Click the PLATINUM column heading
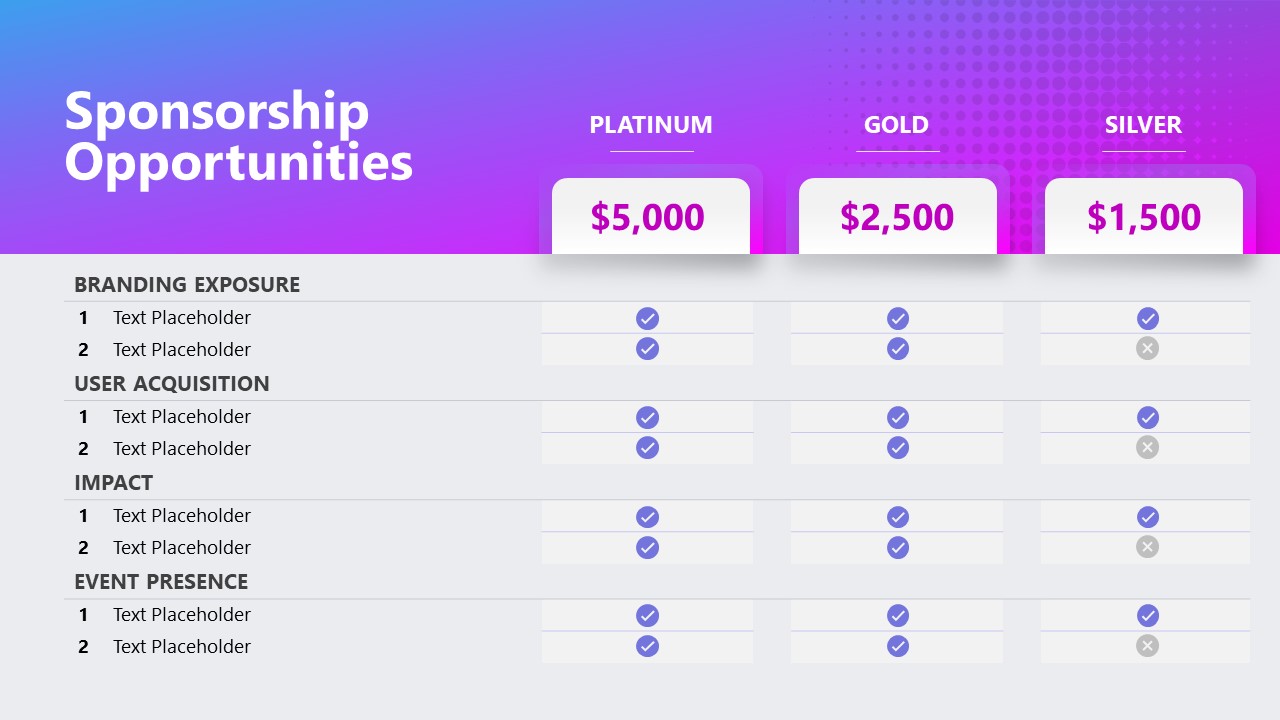 click(651, 125)
